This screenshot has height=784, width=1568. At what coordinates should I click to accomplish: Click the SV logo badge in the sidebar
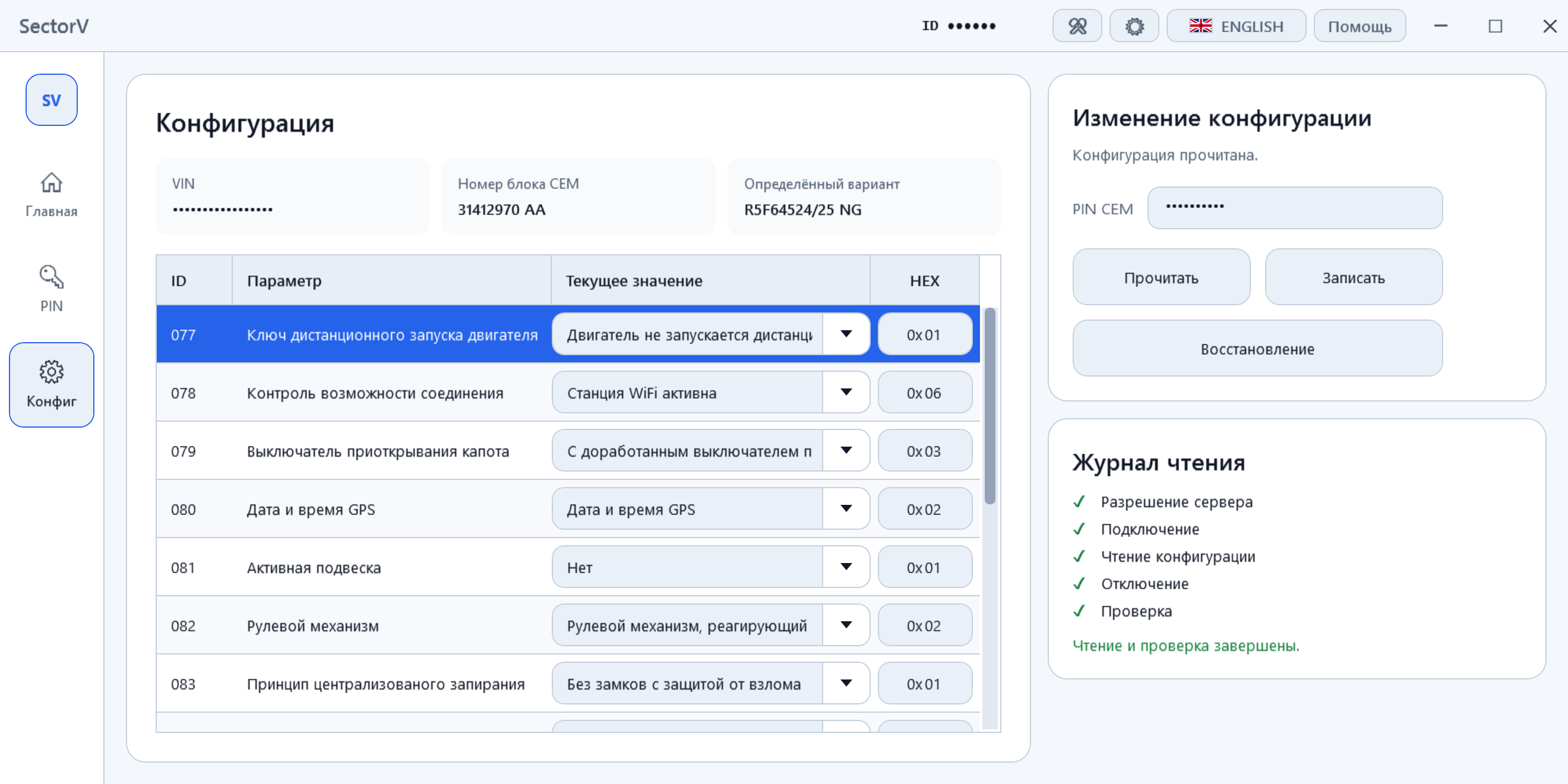click(x=51, y=100)
